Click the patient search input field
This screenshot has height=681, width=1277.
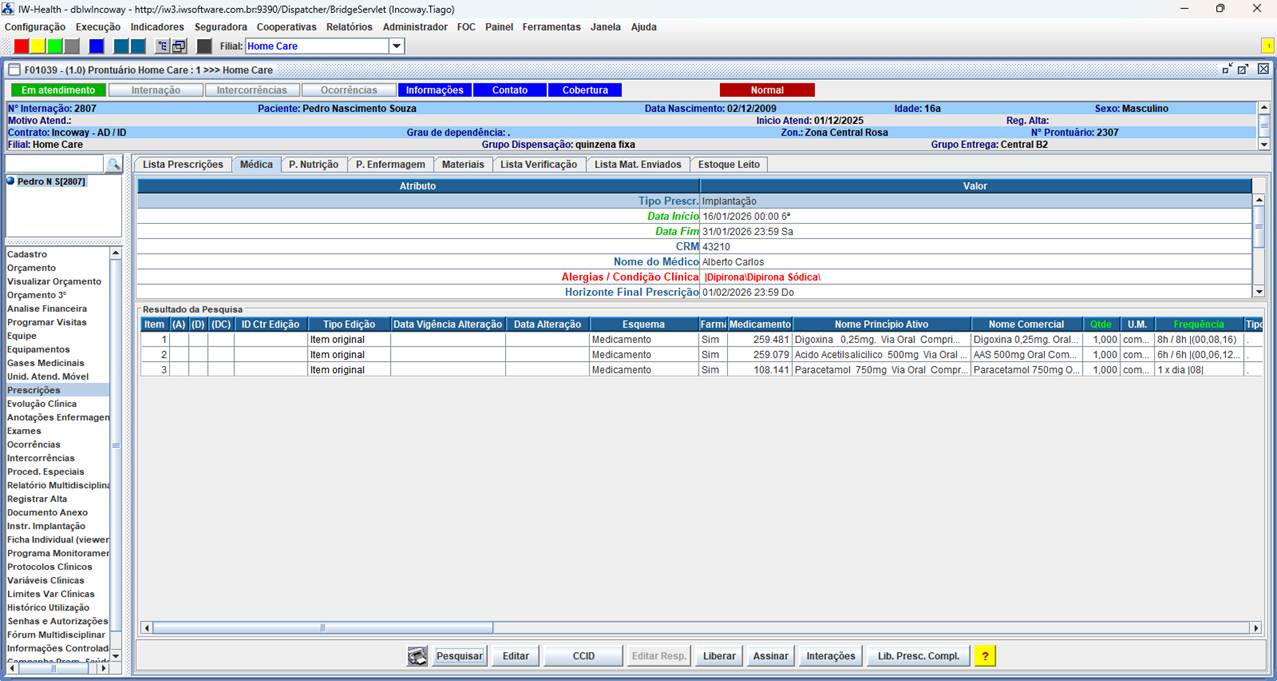click(54, 164)
